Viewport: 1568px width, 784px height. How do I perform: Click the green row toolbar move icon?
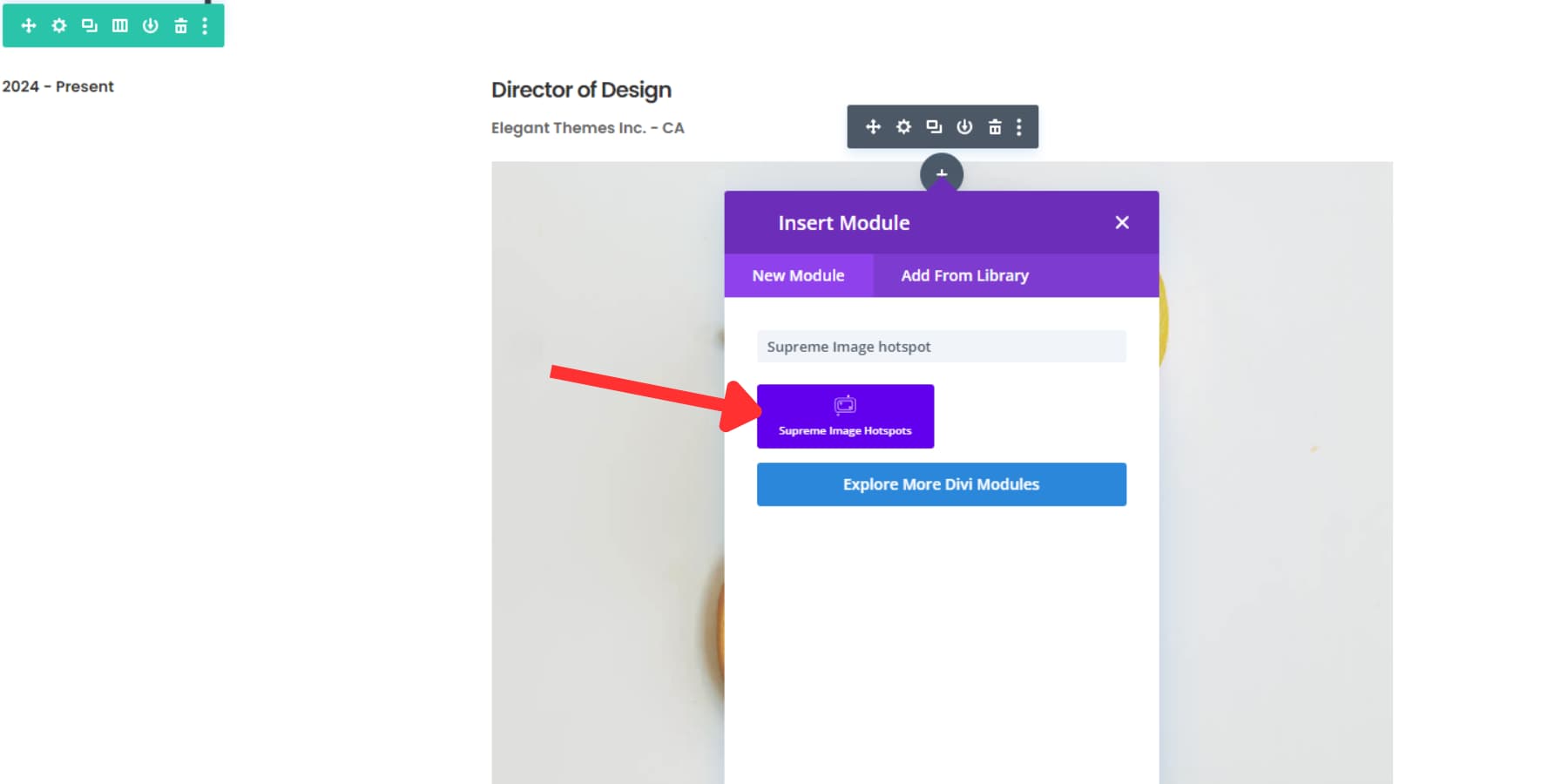[29, 25]
